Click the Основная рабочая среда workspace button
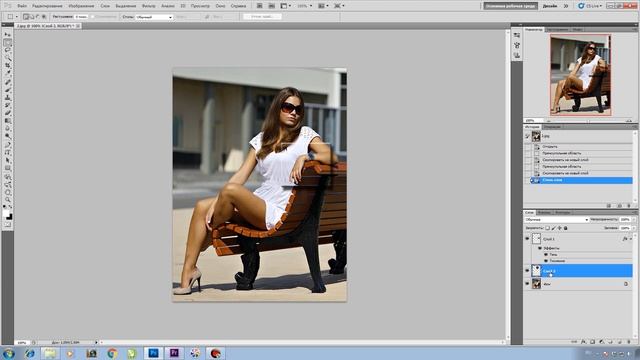 click(x=510, y=6)
